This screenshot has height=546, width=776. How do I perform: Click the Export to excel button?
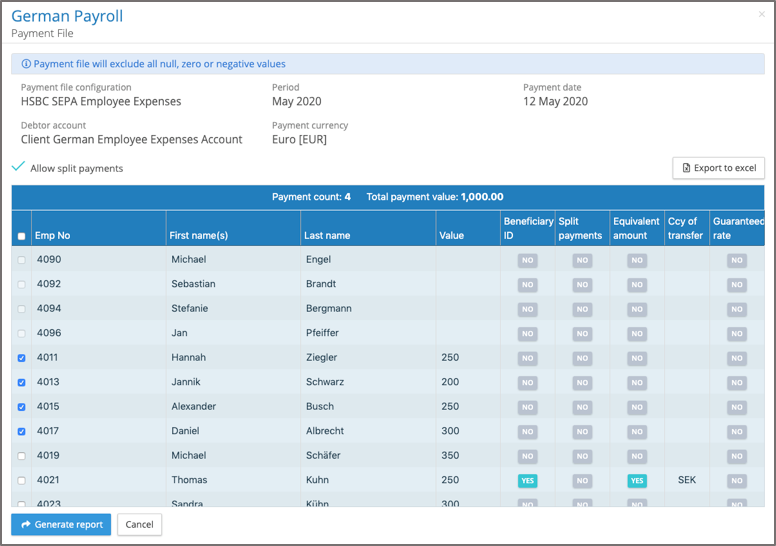click(x=718, y=168)
